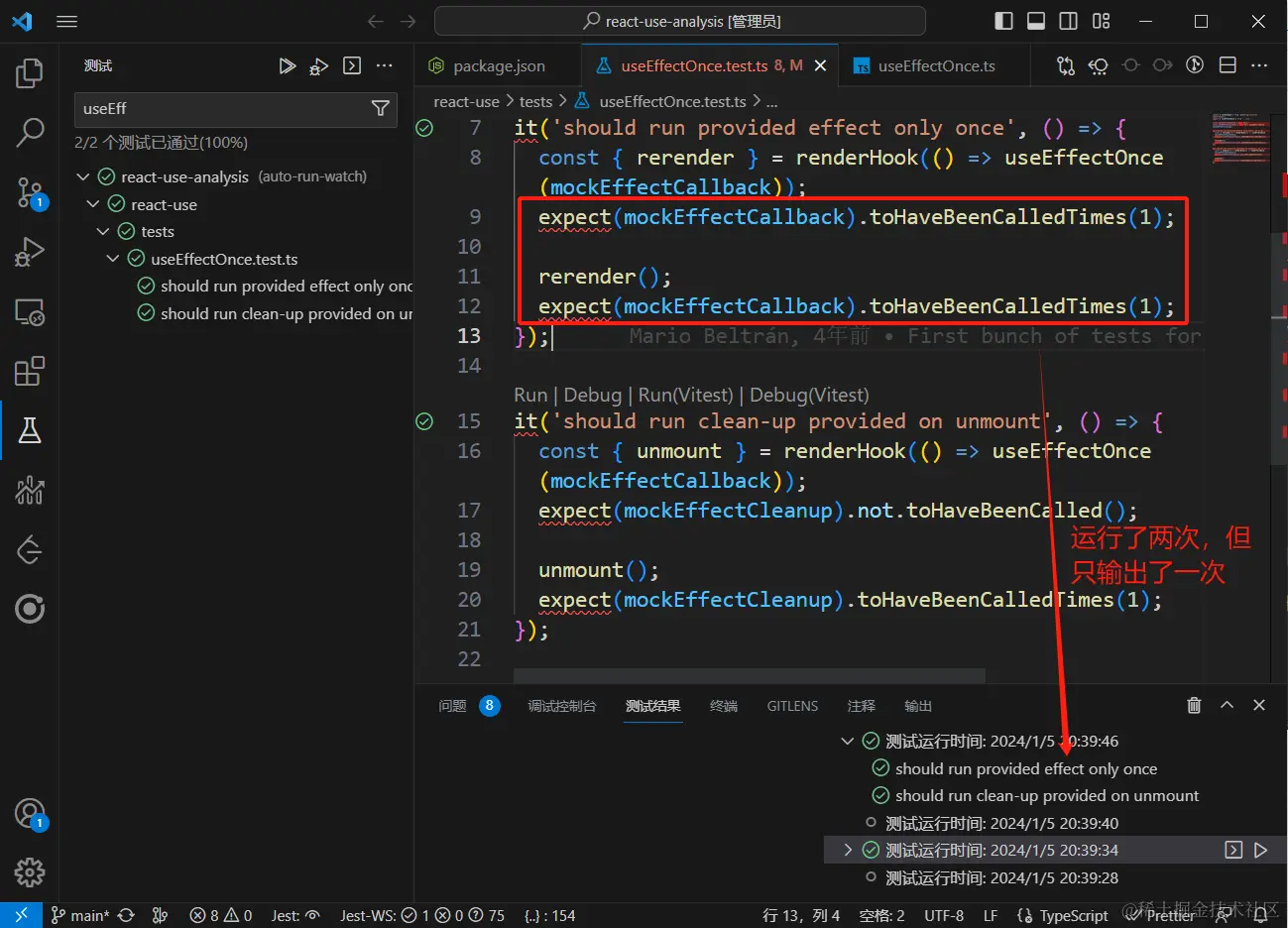Click the TypeScript language mode in status bar
Screen dimensions: 1288x928
[1073, 915]
